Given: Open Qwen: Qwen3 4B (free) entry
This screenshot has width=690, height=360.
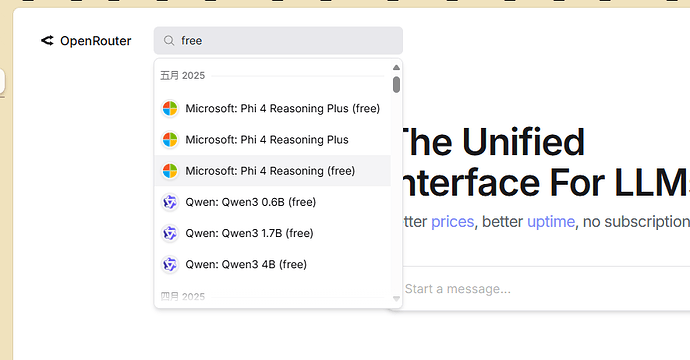Looking at the screenshot, I should (273, 264).
